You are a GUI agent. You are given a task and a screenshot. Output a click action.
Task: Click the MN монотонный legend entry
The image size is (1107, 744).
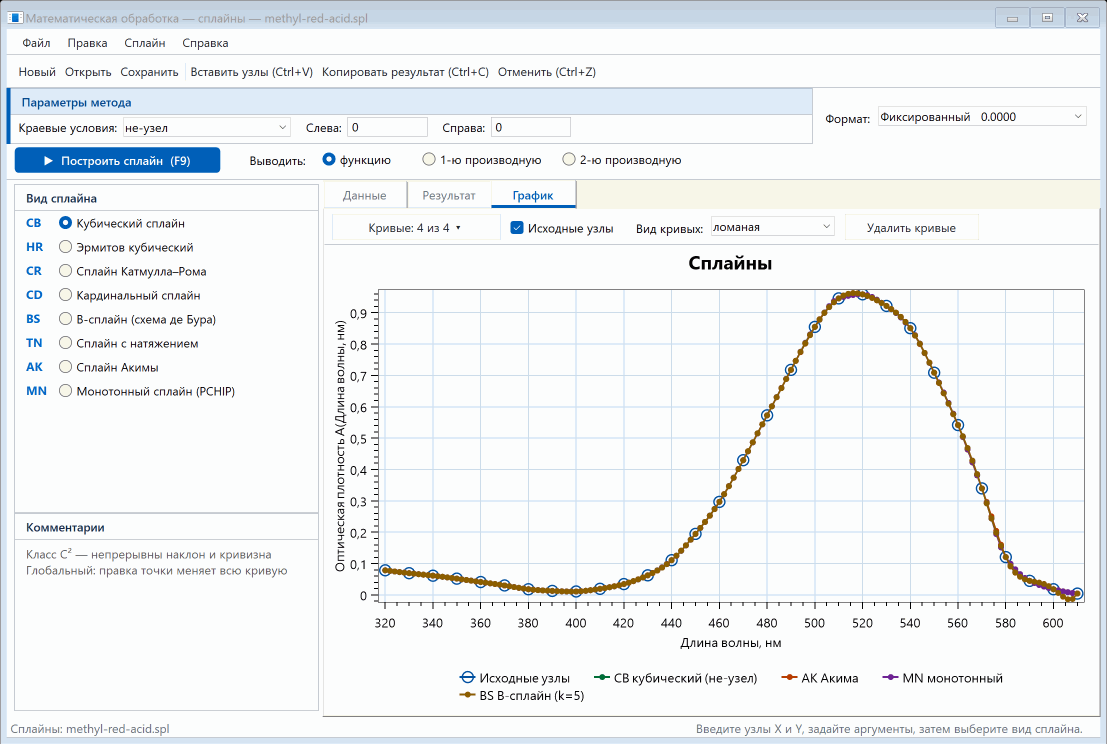943,678
